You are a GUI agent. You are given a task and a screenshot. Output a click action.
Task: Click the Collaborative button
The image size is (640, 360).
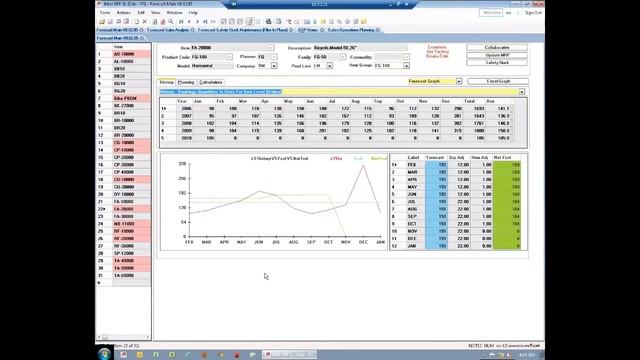(x=497, y=48)
